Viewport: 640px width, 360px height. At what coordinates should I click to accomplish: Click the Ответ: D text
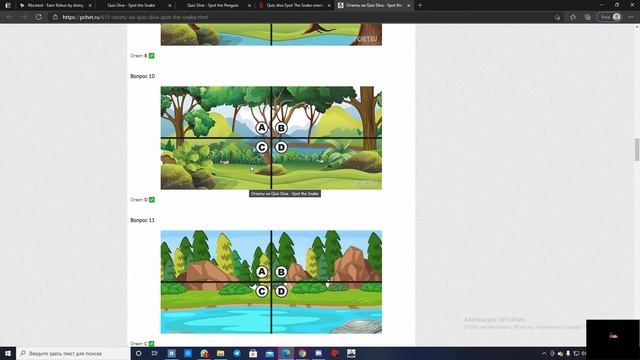click(x=139, y=200)
